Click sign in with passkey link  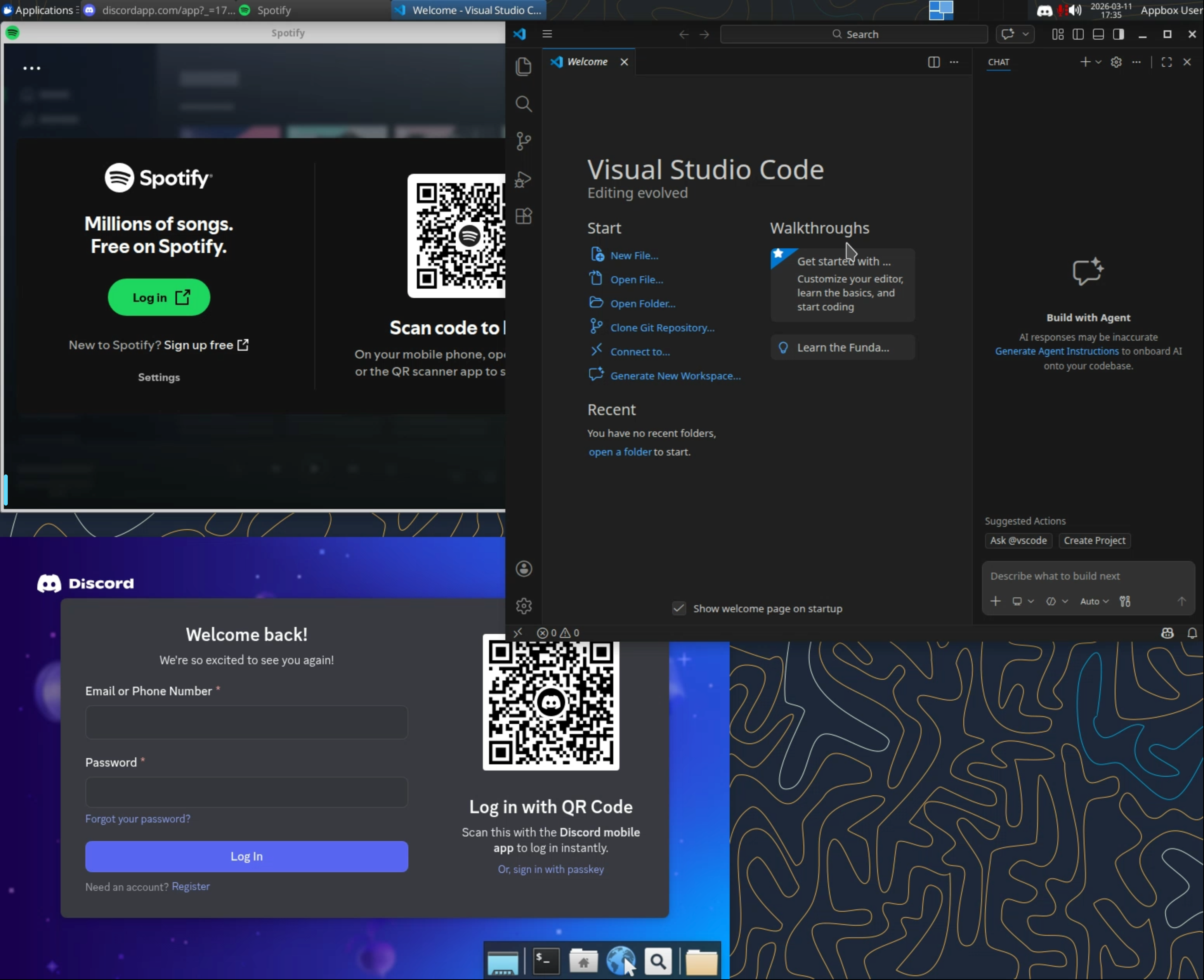[551, 869]
